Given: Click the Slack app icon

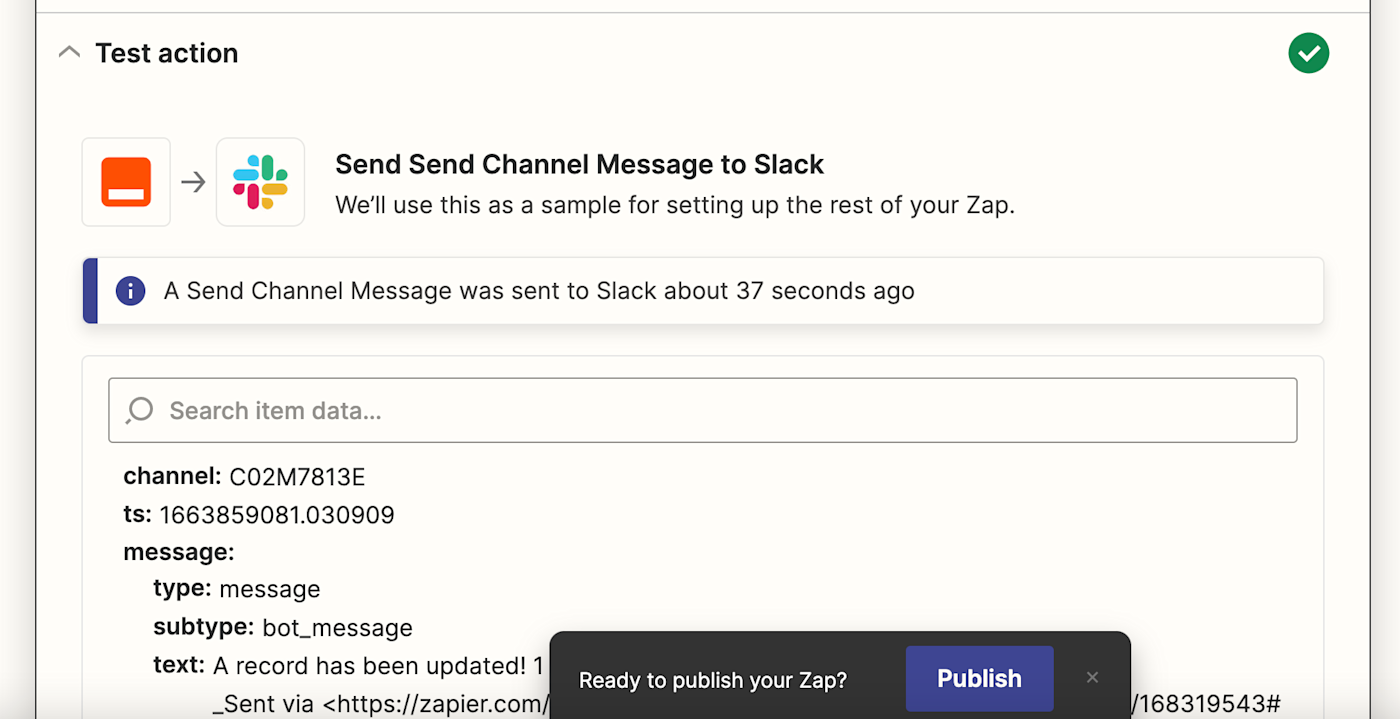Looking at the screenshot, I should [260, 182].
